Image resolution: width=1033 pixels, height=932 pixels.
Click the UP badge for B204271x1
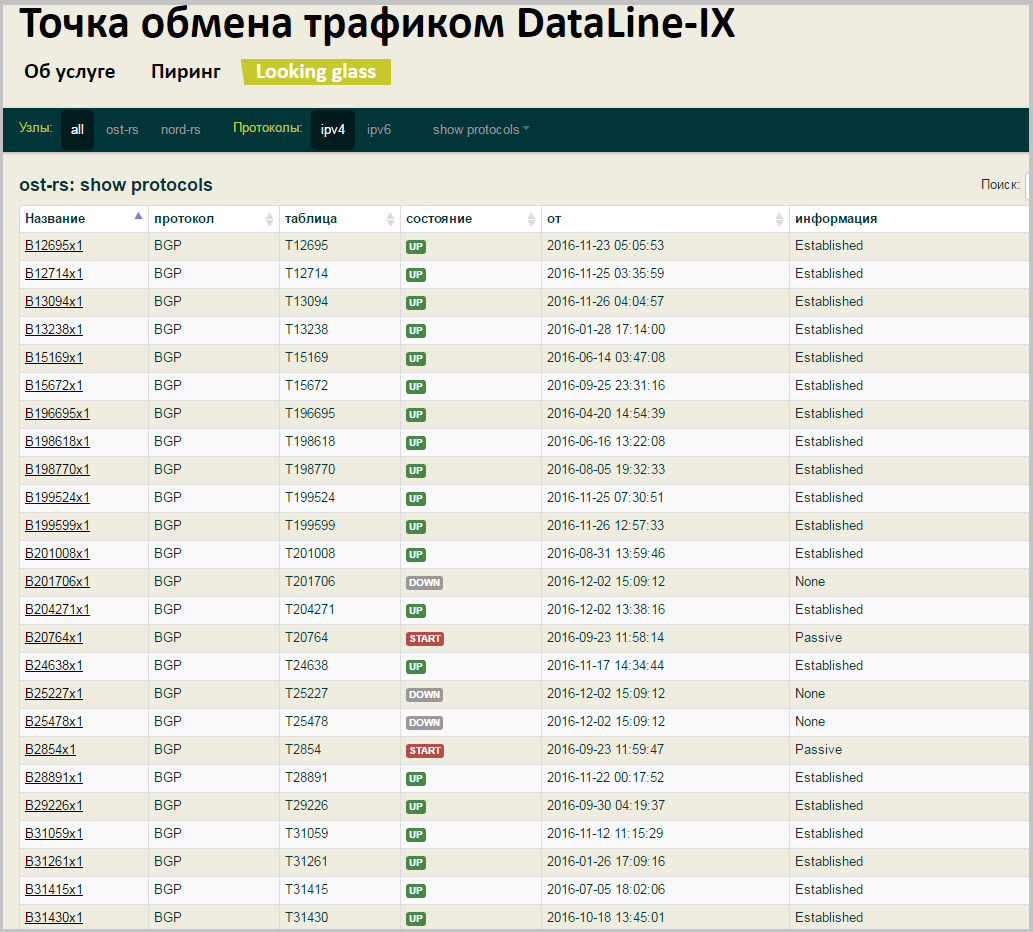[416, 611]
